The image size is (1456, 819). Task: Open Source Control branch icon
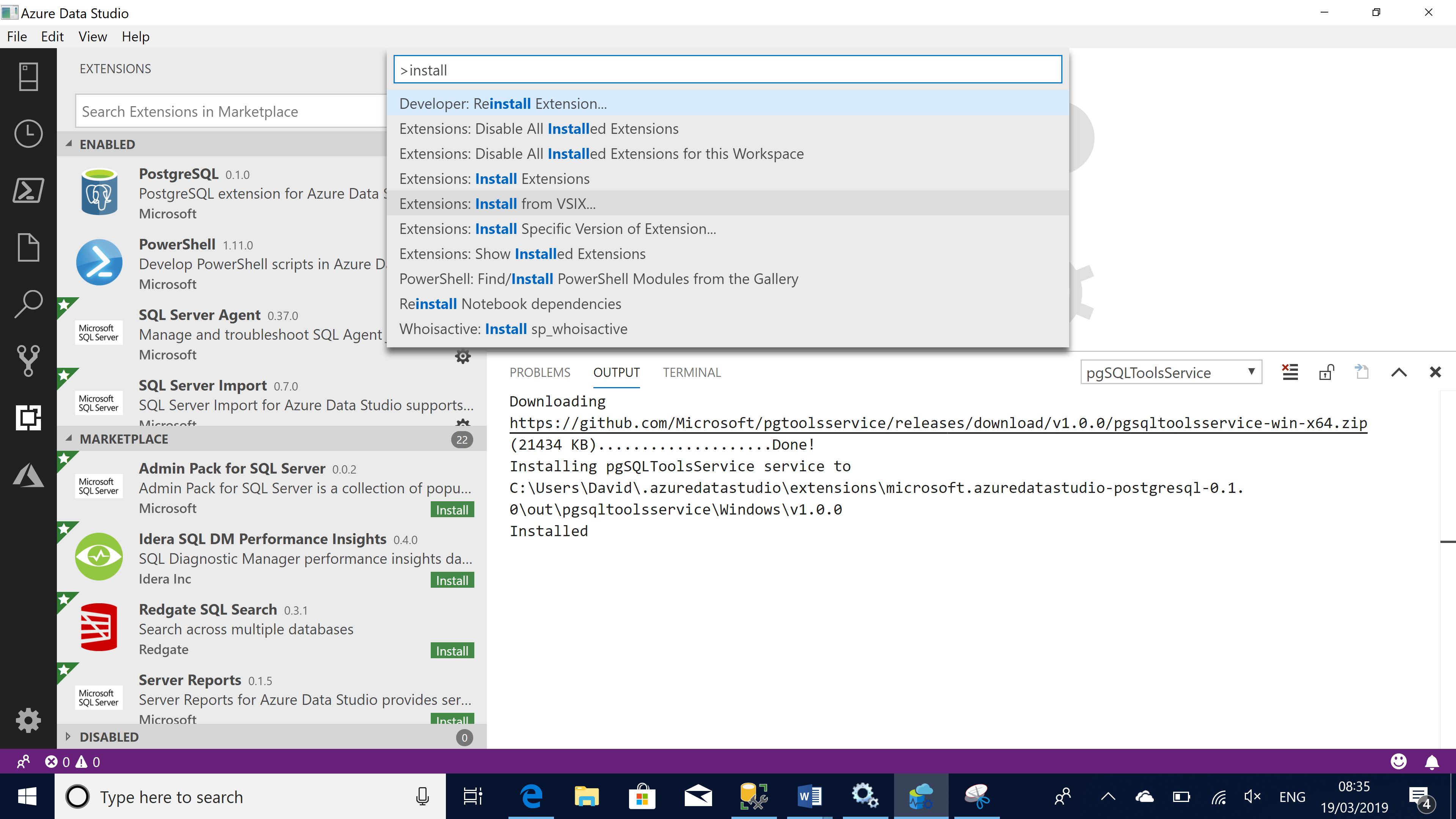(x=28, y=360)
